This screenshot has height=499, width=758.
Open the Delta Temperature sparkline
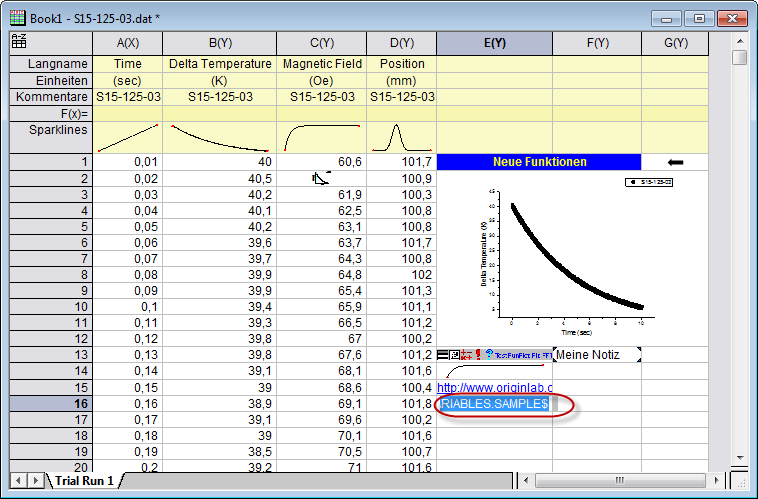coord(219,138)
